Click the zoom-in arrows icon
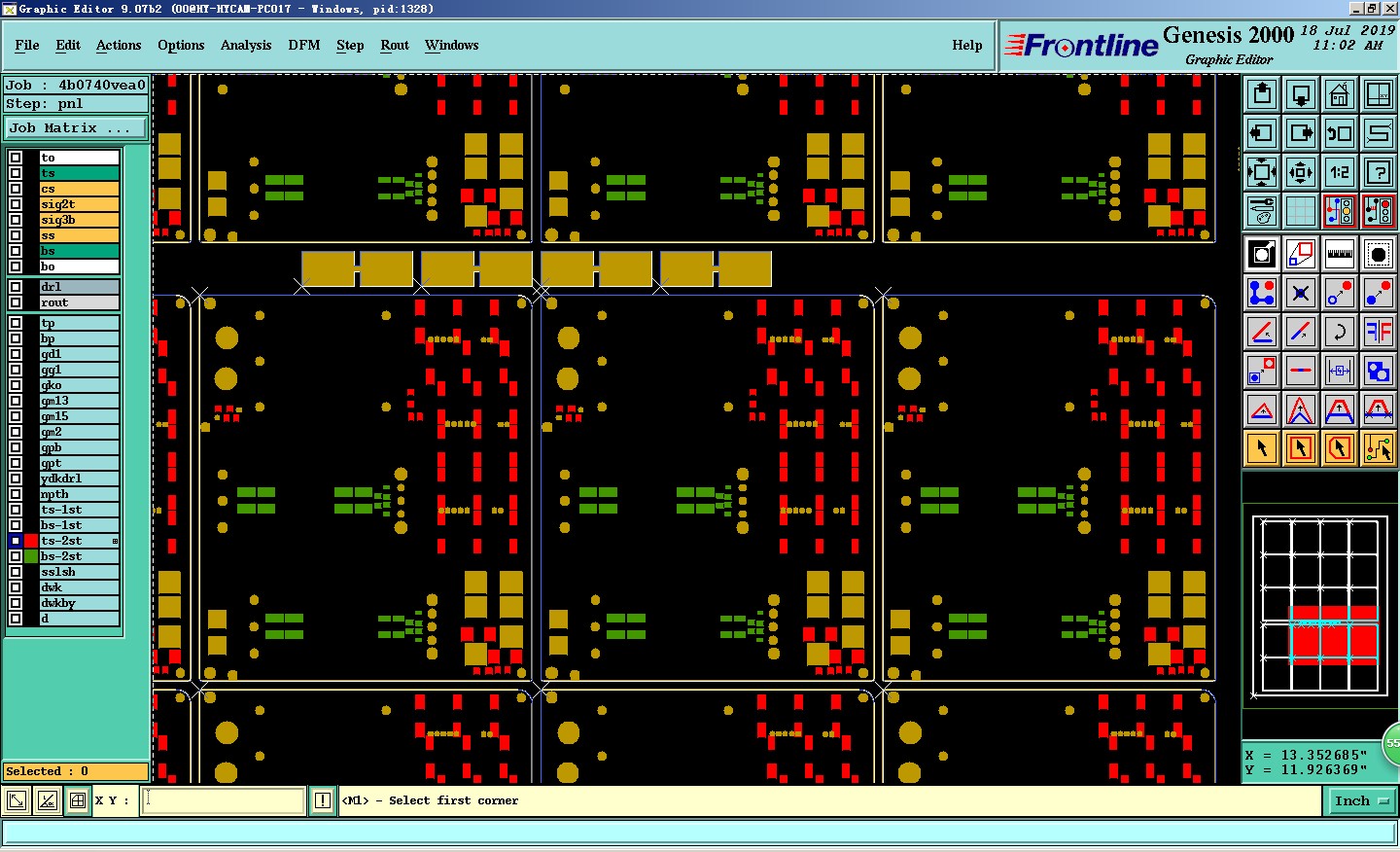Image resolution: width=1400 pixels, height=852 pixels. point(1262,172)
